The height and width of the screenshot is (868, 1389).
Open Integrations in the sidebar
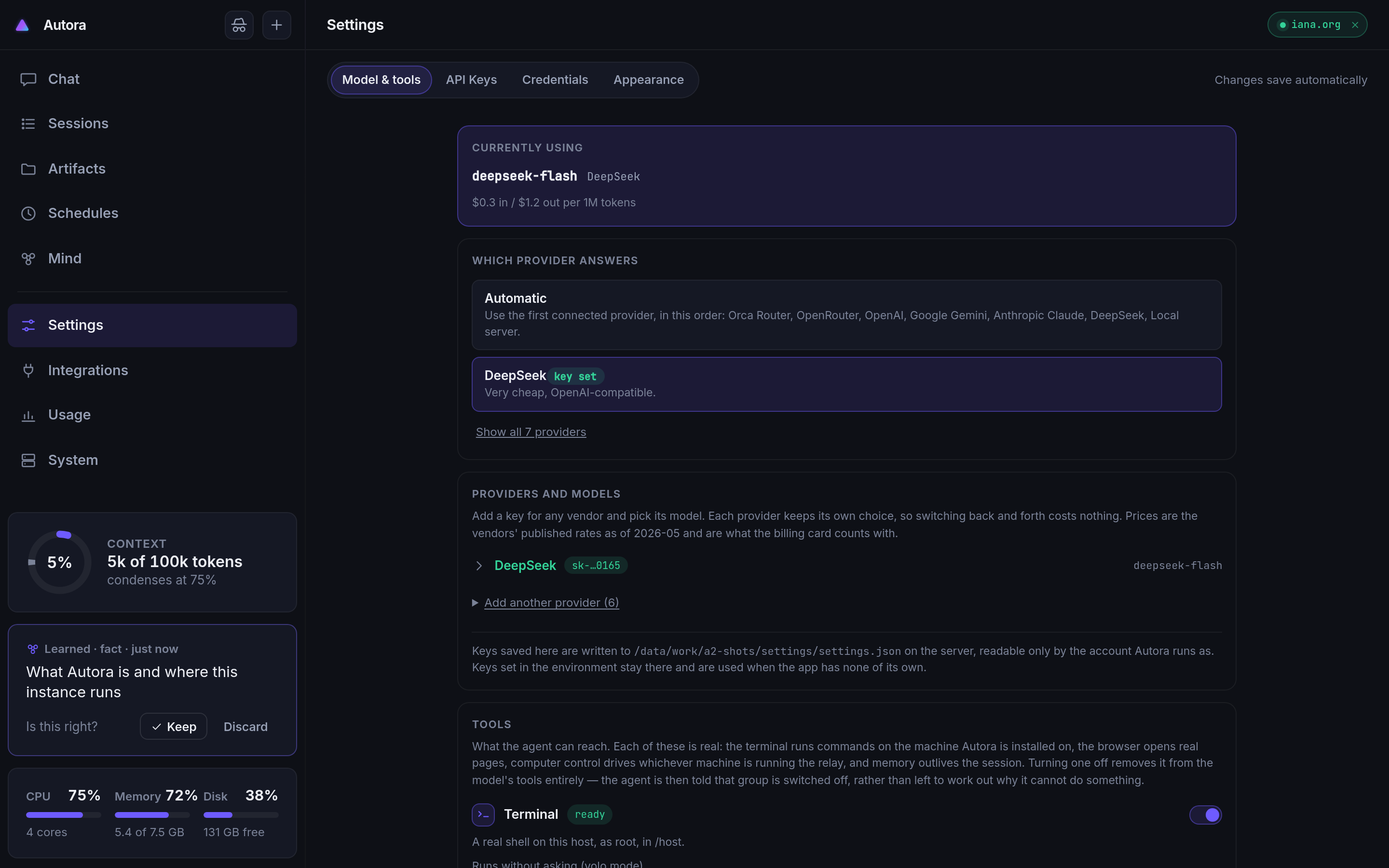click(x=152, y=370)
